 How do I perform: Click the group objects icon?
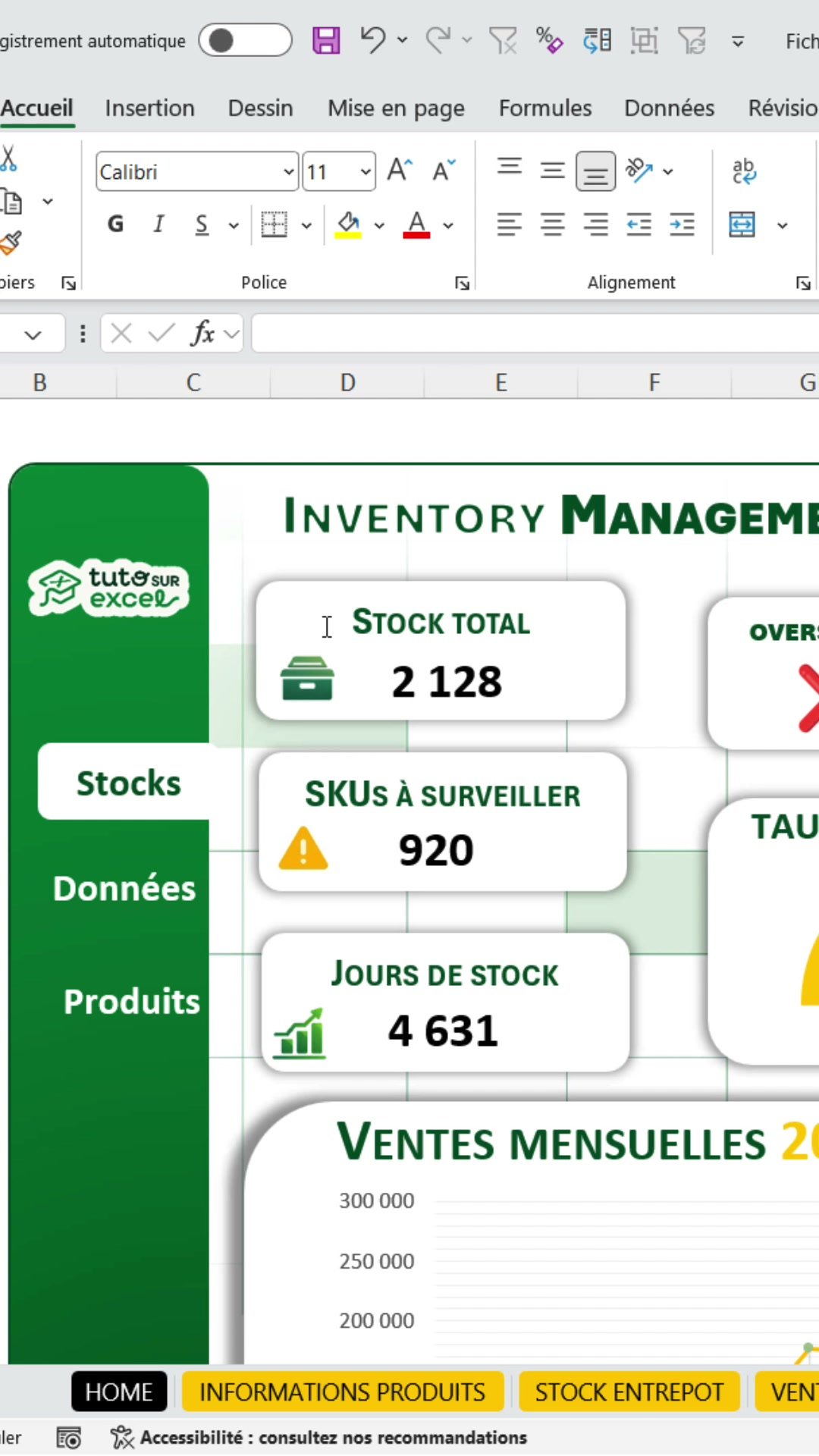pos(644,40)
